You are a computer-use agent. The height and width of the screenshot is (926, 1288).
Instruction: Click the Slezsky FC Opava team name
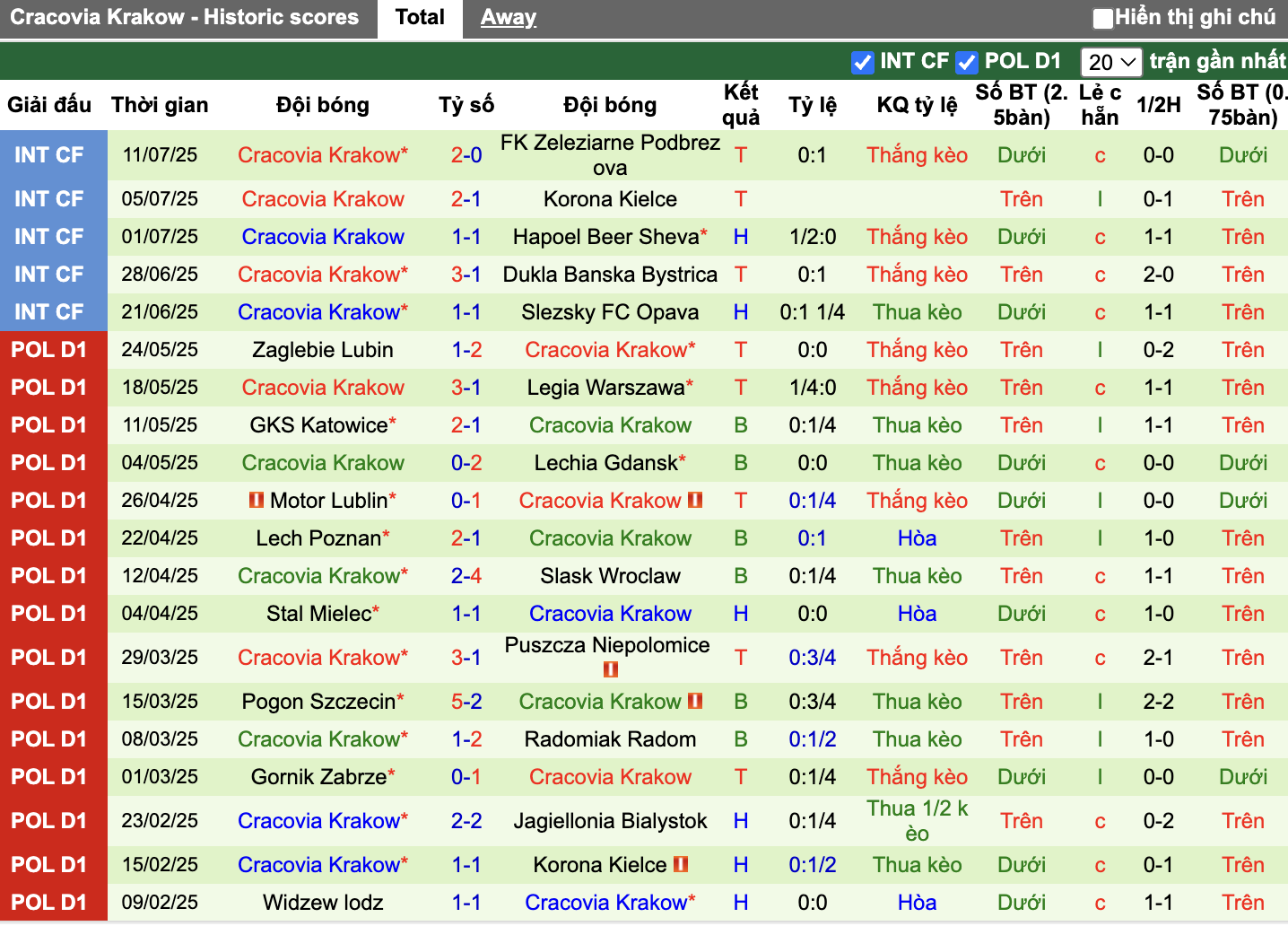pos(610,312)
